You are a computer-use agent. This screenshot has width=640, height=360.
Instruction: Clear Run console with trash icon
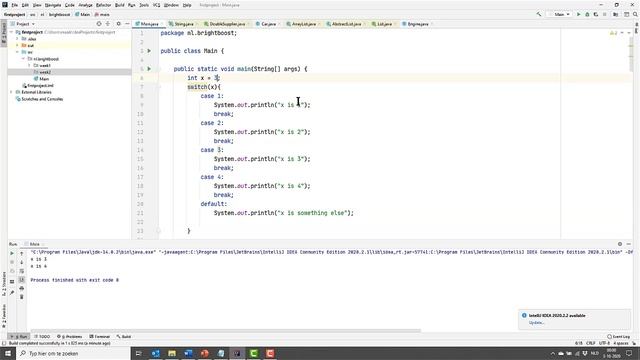tap(22, 297)
